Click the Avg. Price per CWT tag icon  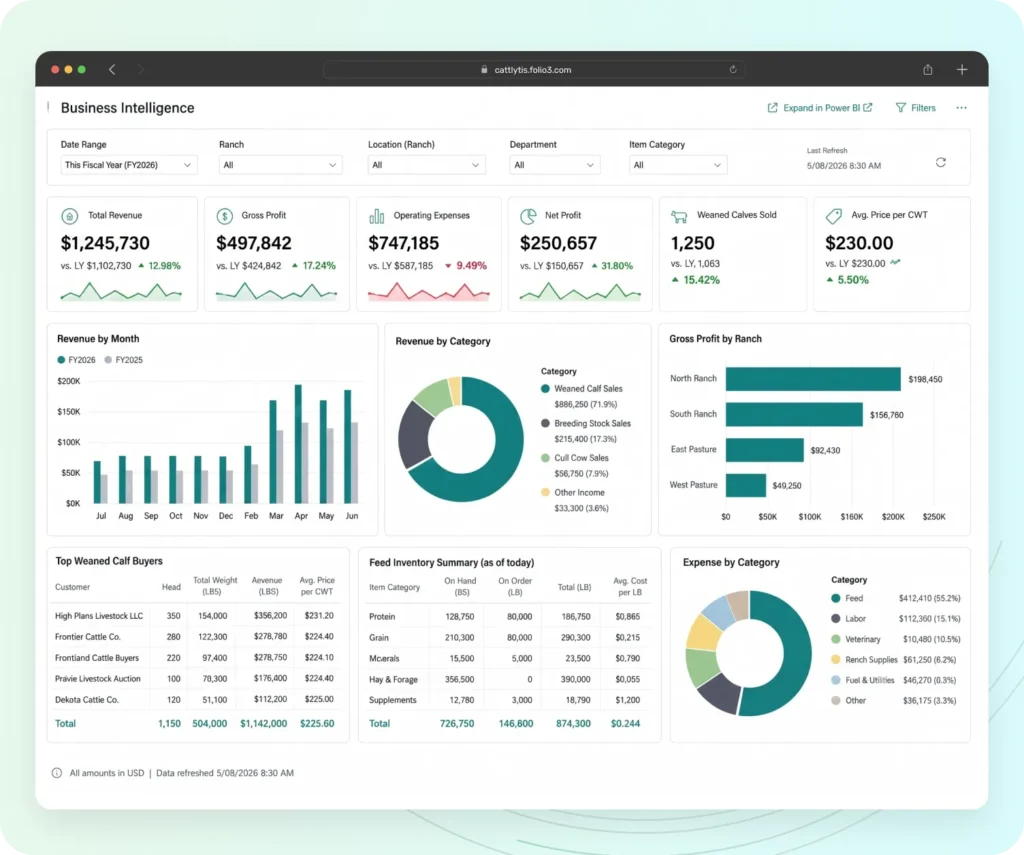coord(833,216)
